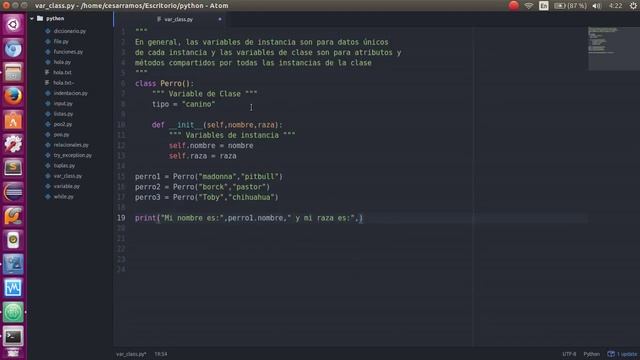This screenshot has width=640, height=360.
Task: Launch Firefox from the dock
Action: (x=13, y=96)
